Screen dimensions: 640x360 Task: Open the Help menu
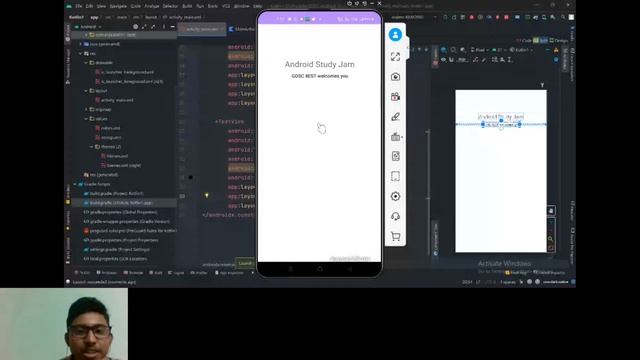pyautogui.click(x=258, y=6)
